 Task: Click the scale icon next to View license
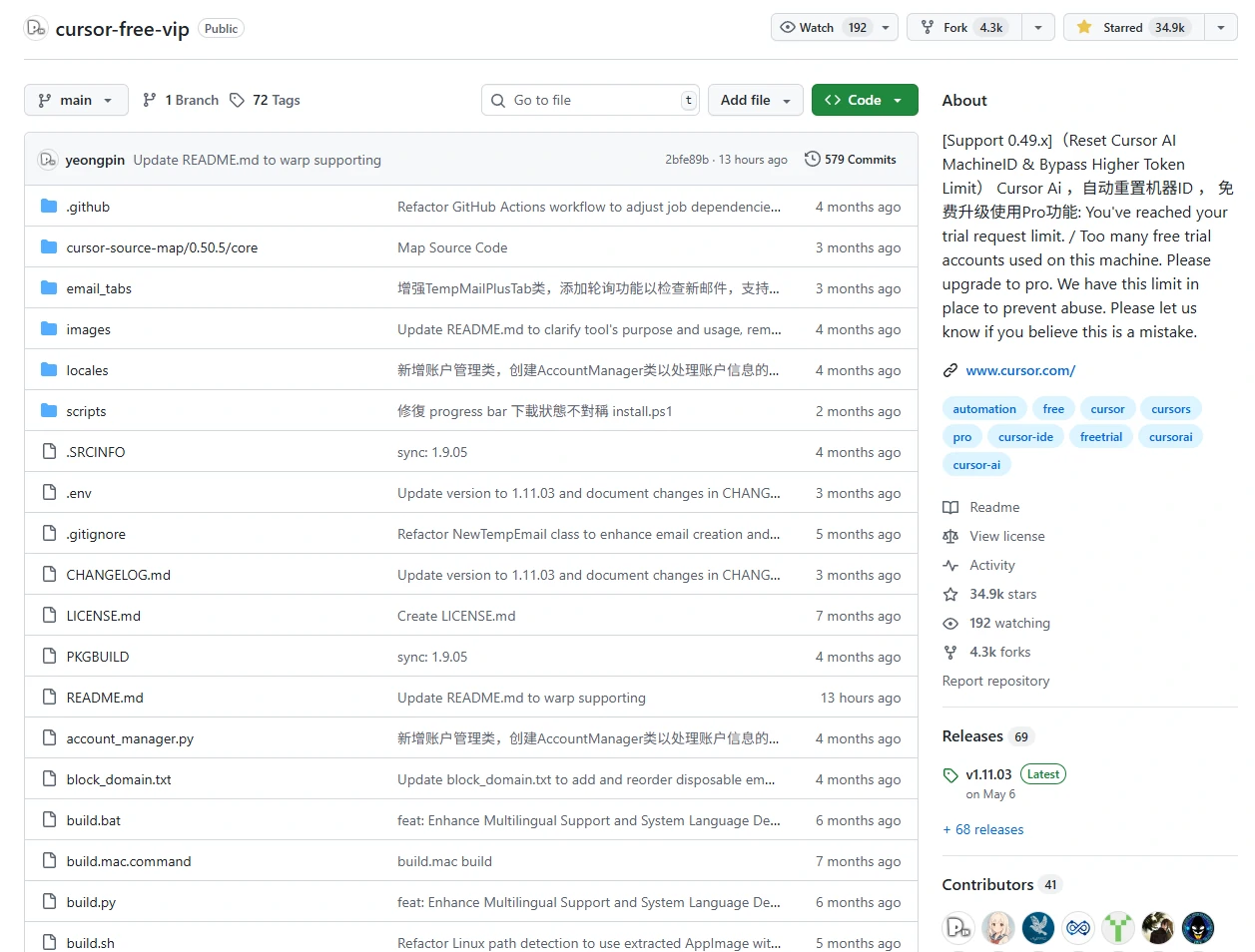(x=950, y=536)
